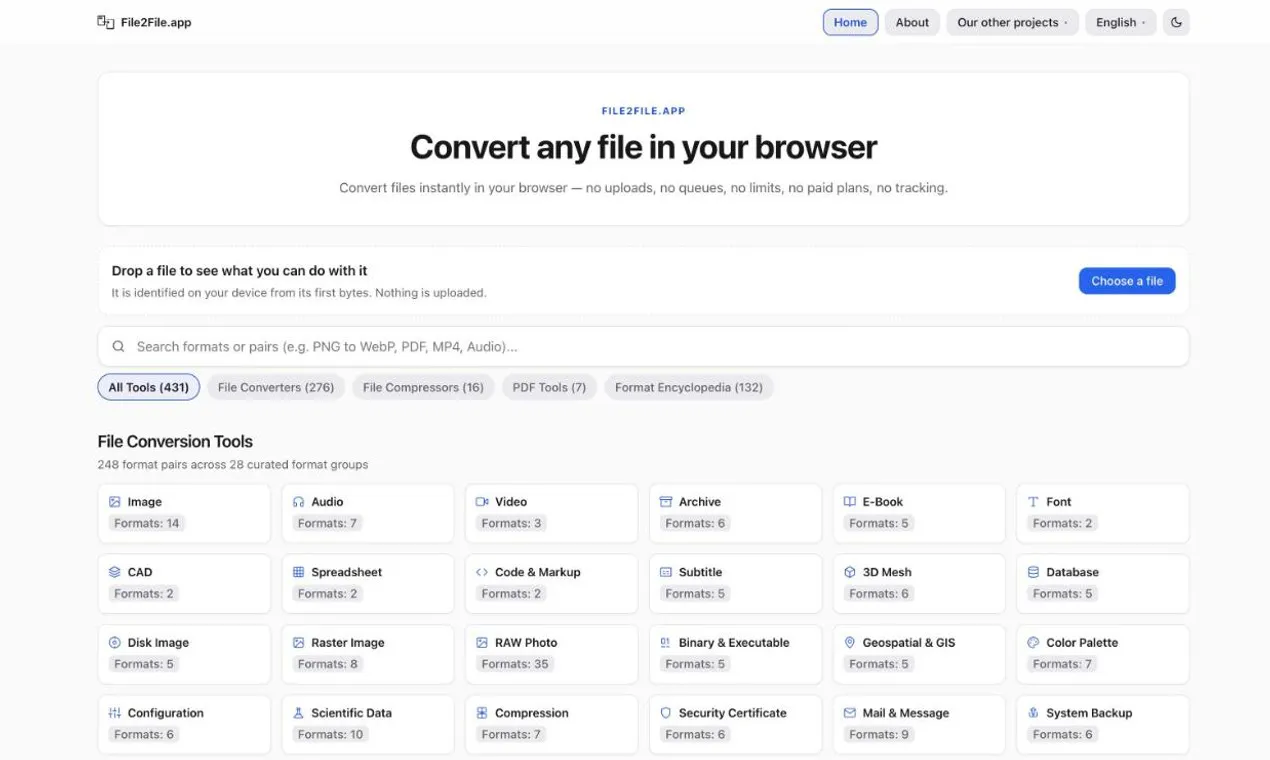Click the Scientific Data Formats: 10 badge
Viewport: 1270px width, 760px height.
331,734
